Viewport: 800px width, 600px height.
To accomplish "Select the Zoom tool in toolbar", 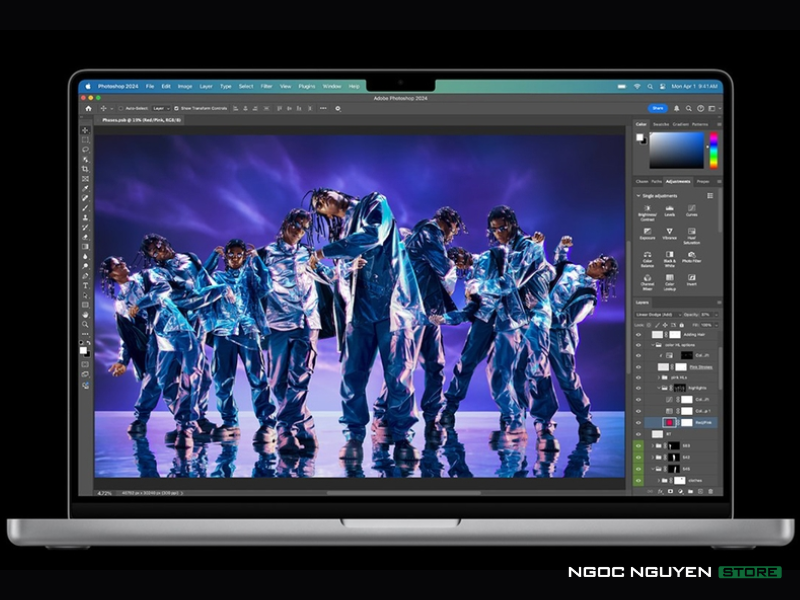I will 85,324.
